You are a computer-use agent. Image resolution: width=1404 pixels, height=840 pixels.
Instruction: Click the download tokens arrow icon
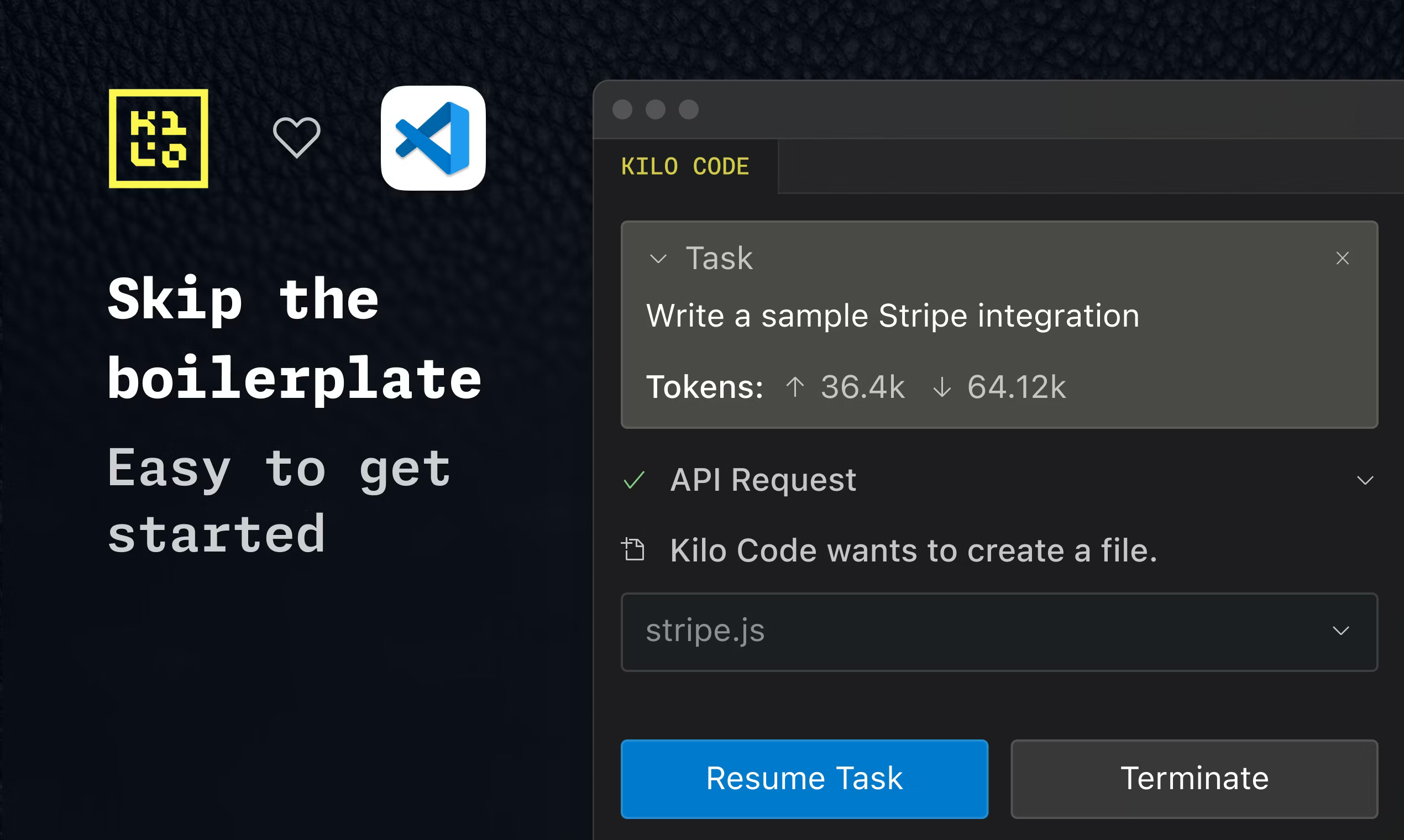coord(941,387)
